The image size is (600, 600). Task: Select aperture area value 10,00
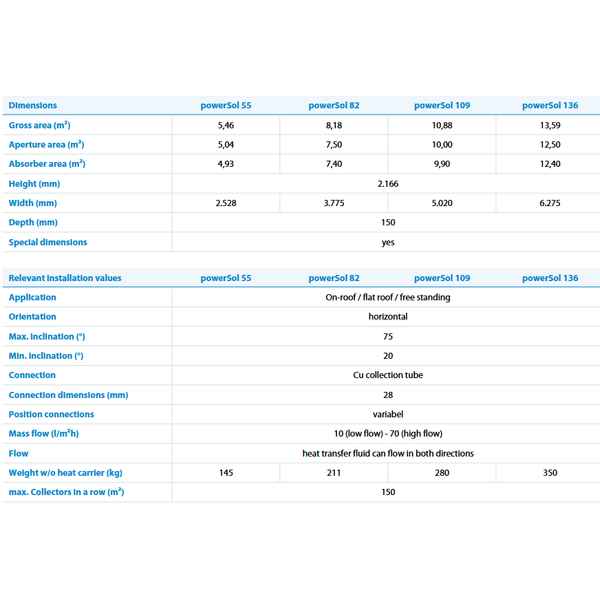coord(442,145)
